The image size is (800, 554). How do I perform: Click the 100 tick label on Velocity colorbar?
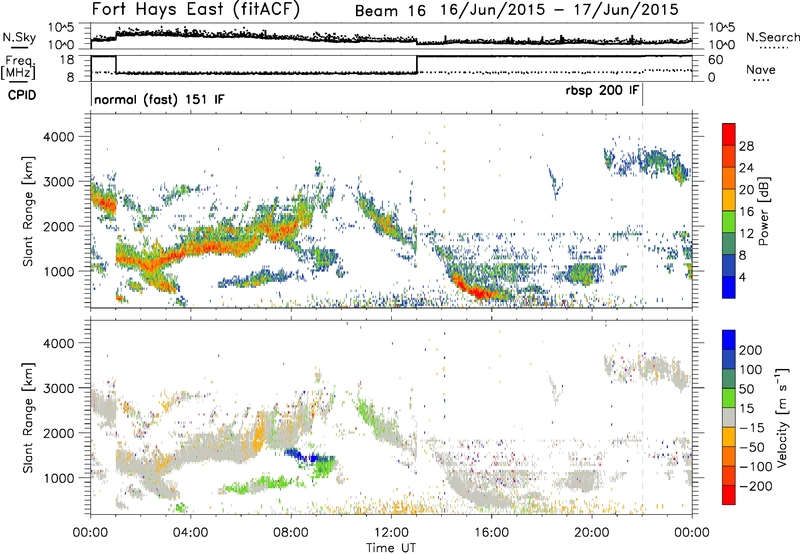coord(751,369)
